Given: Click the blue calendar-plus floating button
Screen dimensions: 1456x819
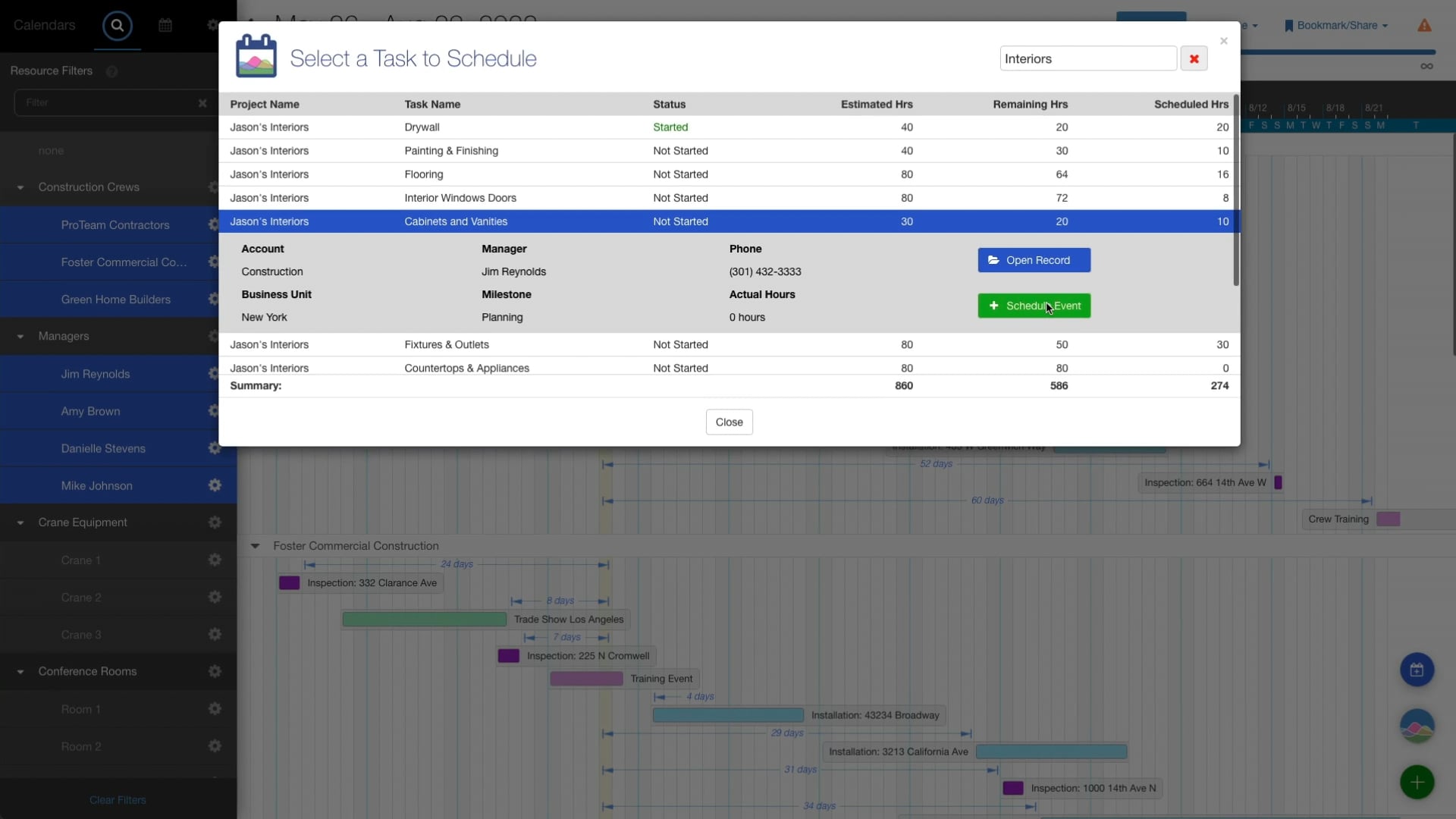Looking at the screenshot, I should tap(1417, 670).
